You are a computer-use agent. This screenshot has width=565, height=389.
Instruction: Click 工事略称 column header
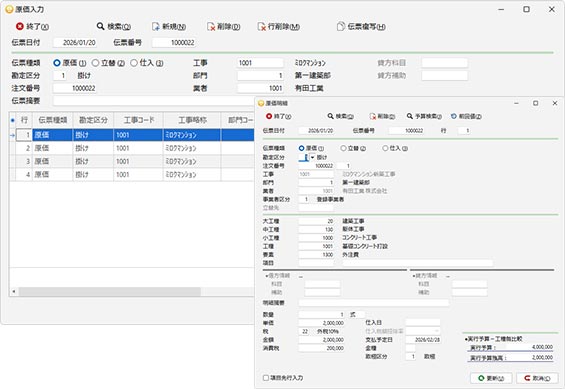(x=192, y=120)
